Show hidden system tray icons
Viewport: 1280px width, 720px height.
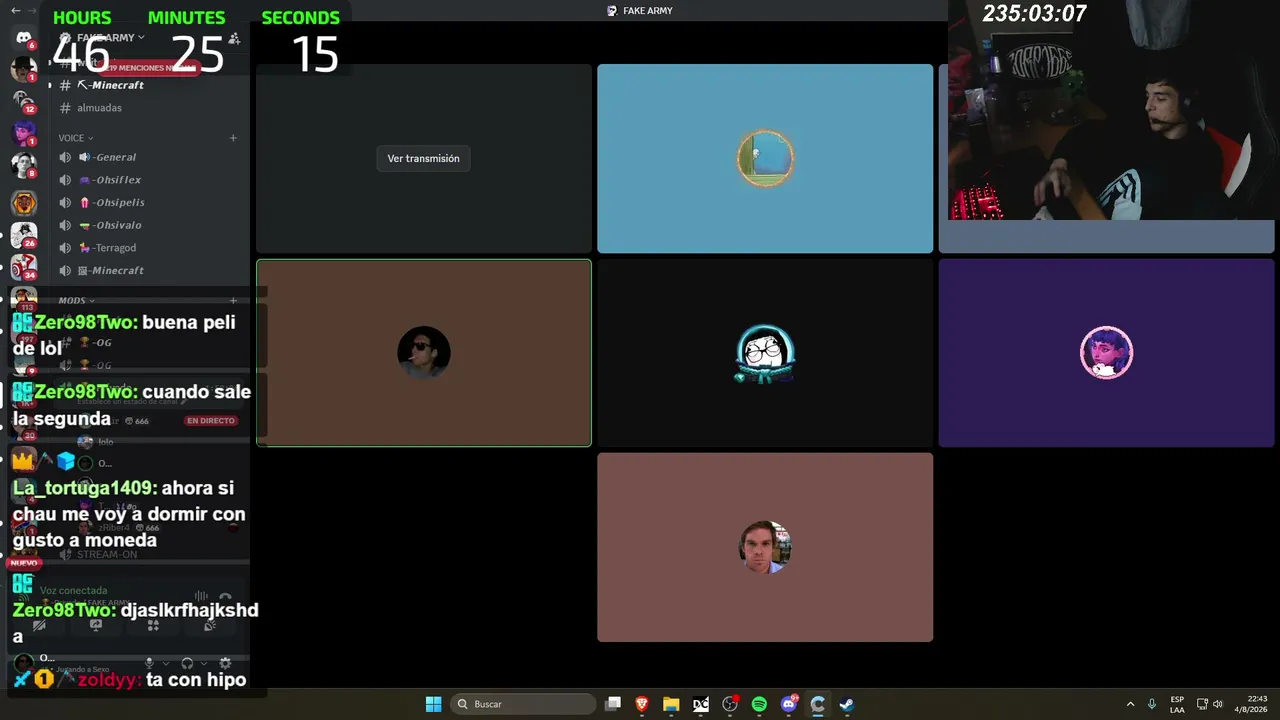1130,704
